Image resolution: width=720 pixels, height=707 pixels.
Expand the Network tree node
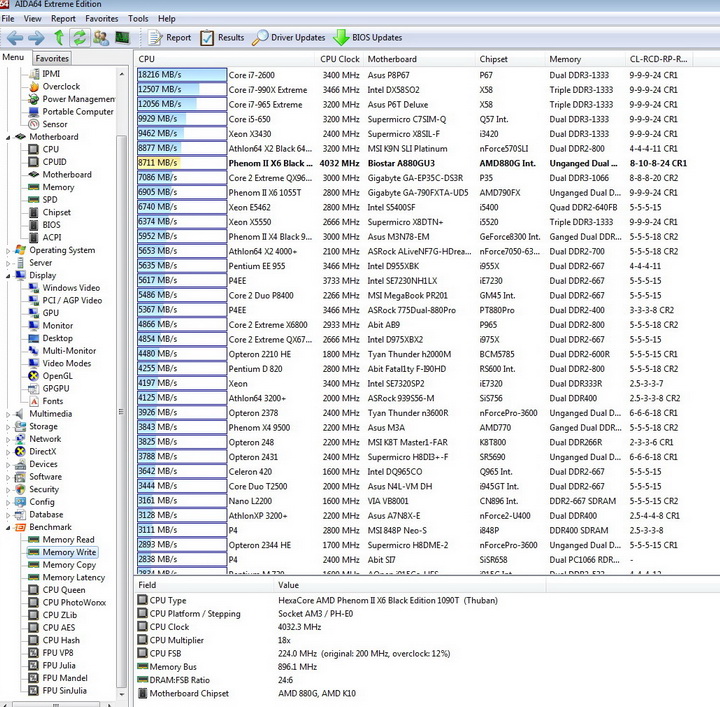(x=8, y=439)
